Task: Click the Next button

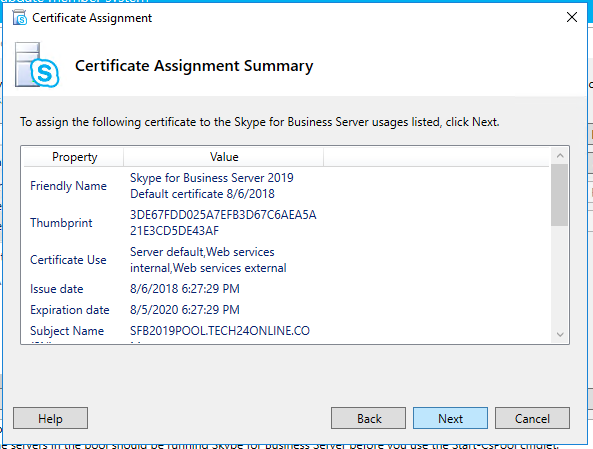Action: (450, 418)
